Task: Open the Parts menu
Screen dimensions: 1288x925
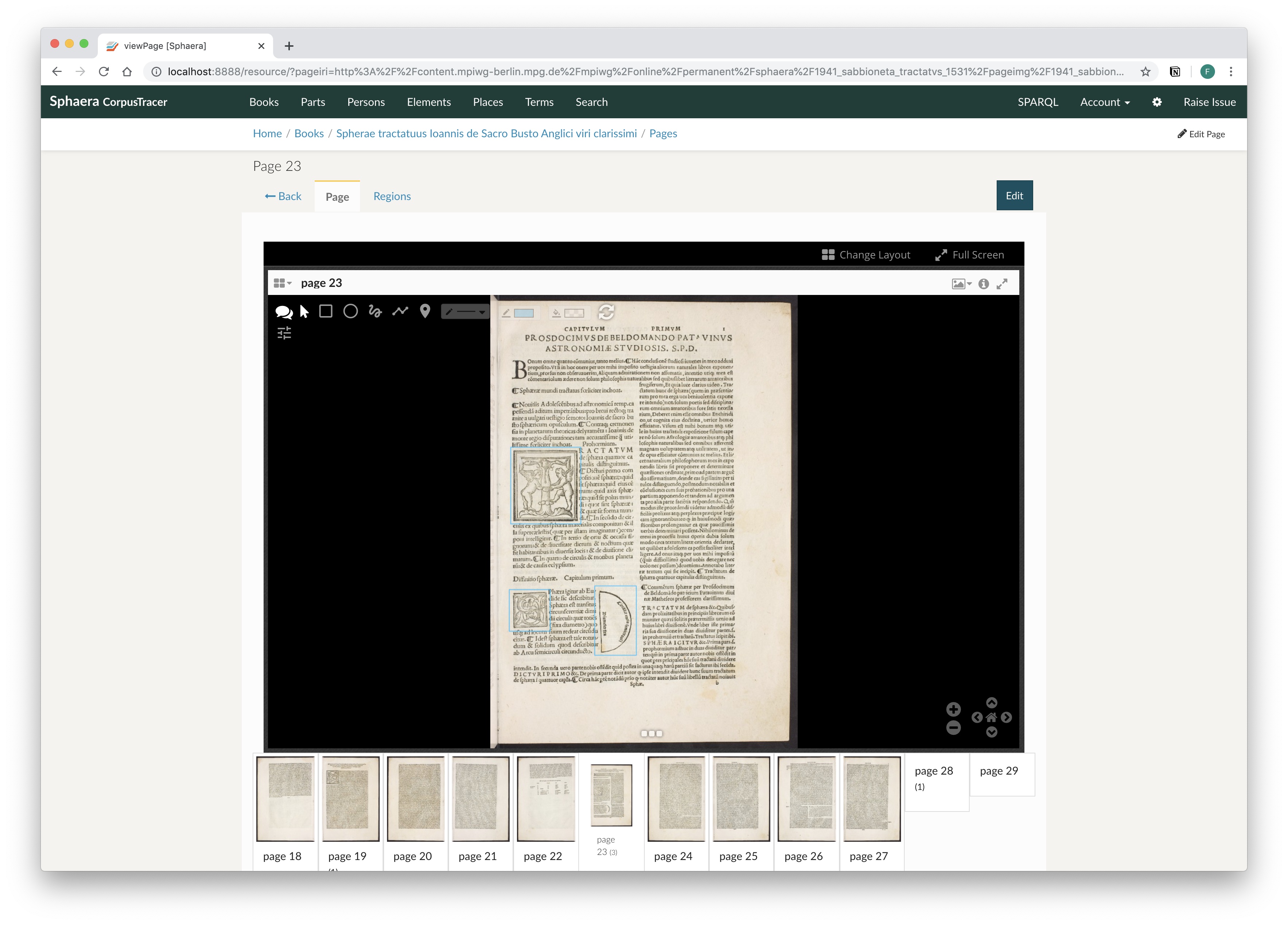Action: pos(313,101)
